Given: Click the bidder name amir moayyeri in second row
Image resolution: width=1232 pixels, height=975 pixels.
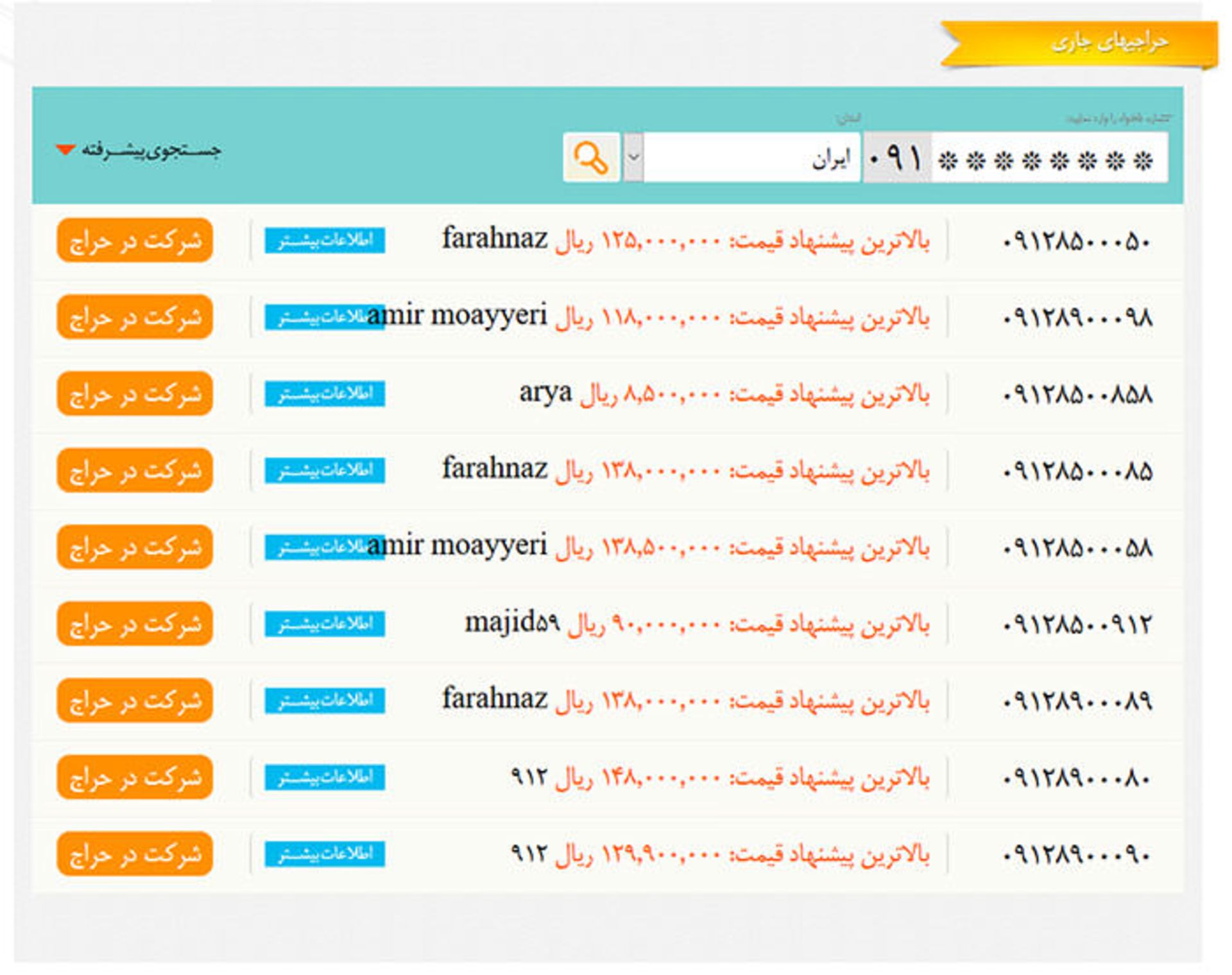Looking at the screenshot, I should click(x=457, y=316).
